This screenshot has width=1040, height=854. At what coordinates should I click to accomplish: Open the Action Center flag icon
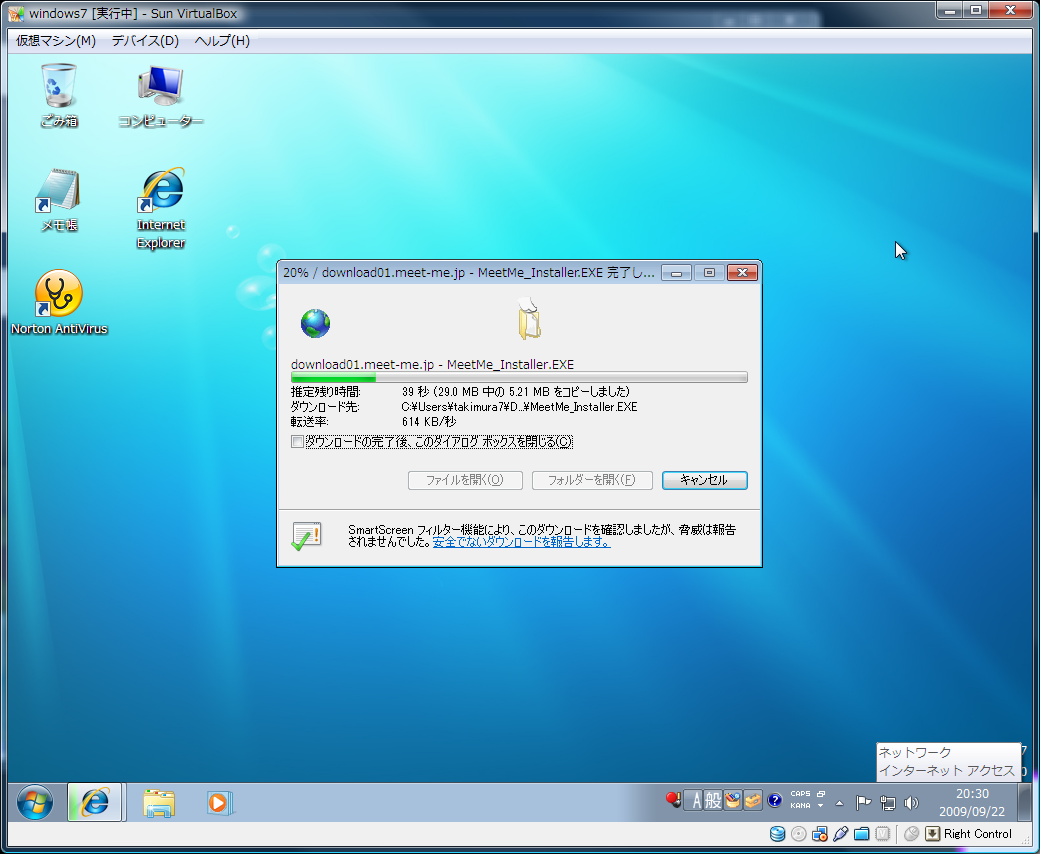pyautogui.click(x=863, y=803)
